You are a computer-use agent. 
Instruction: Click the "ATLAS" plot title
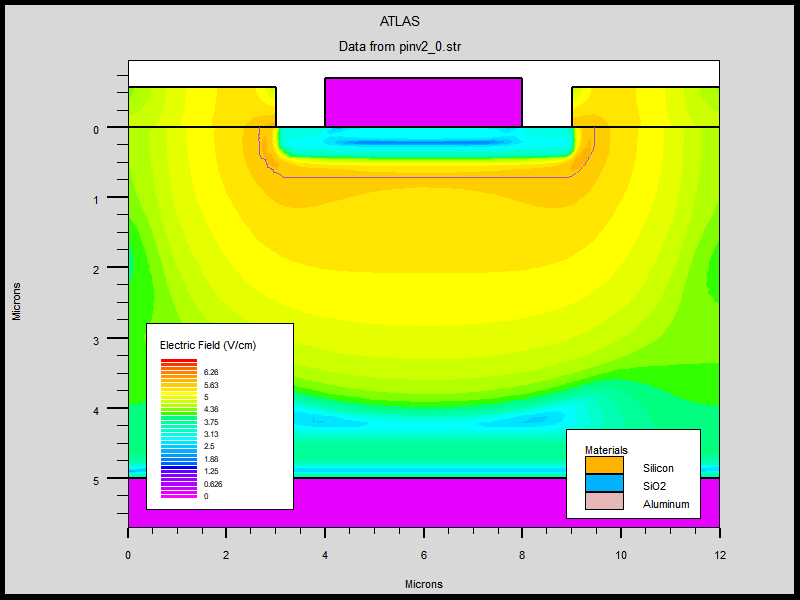click(x=399, y=21)
